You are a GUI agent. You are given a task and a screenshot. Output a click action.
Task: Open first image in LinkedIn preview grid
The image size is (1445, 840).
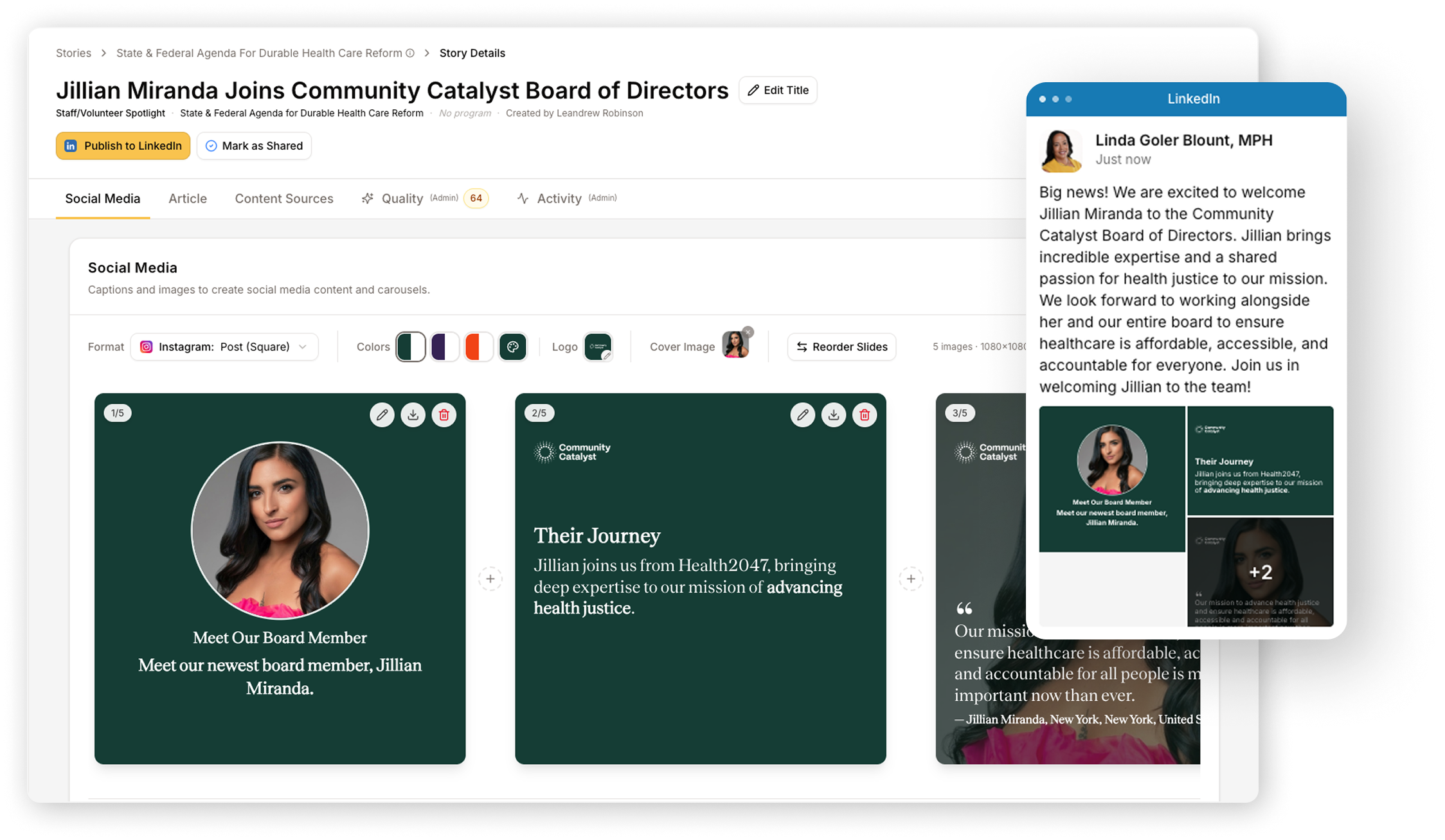click(x=1111, y=479)
